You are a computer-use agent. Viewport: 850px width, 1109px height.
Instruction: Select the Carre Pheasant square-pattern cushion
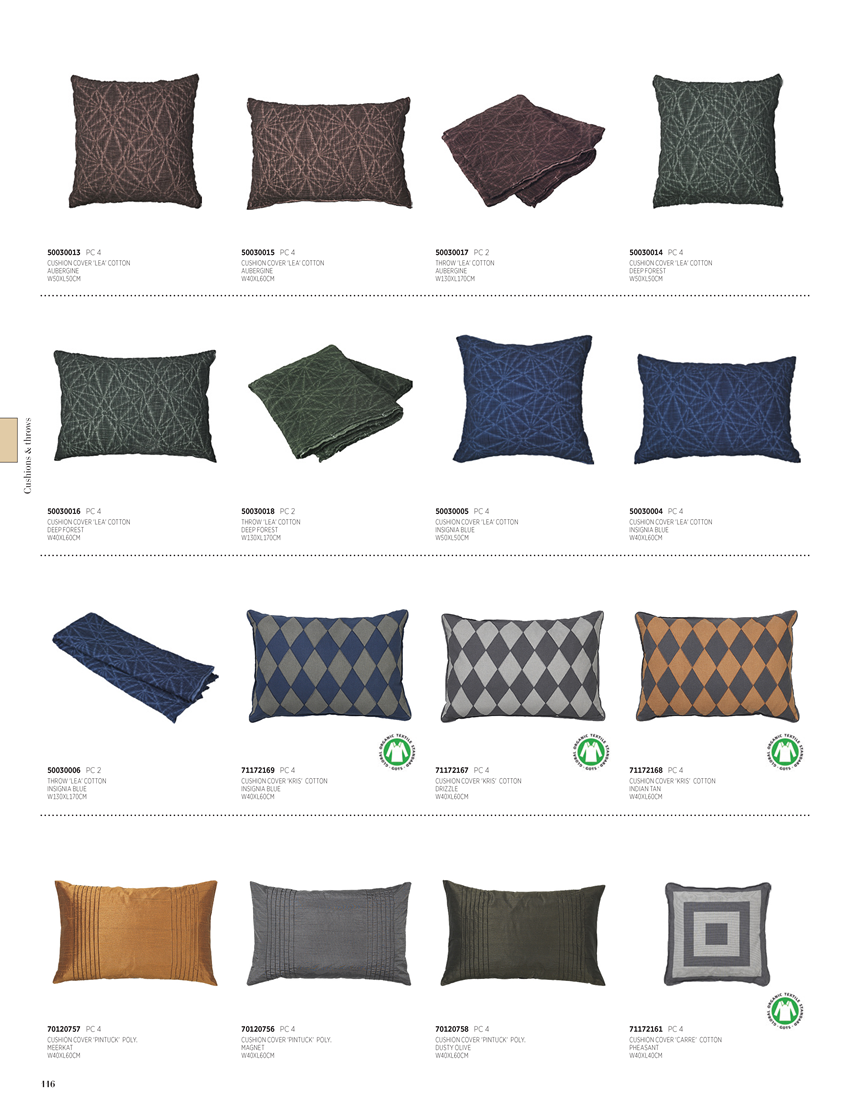[x=718, y=934]
